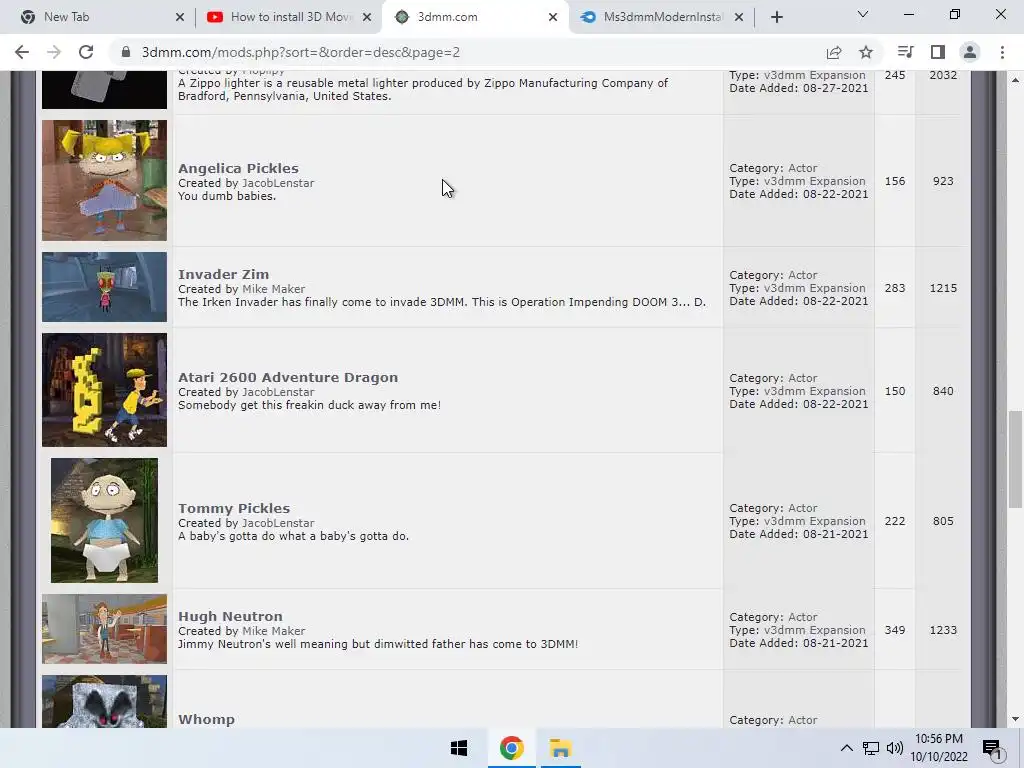Open the volume control tray icon

895,748
